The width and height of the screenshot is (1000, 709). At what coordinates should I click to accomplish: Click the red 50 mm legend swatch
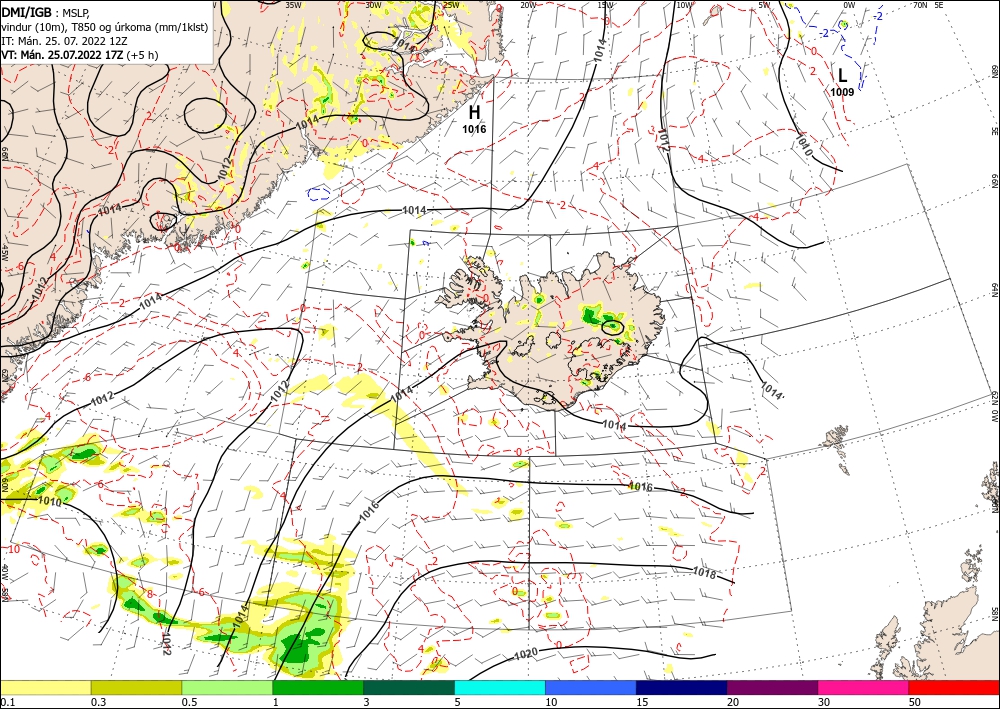coord(954,688)
